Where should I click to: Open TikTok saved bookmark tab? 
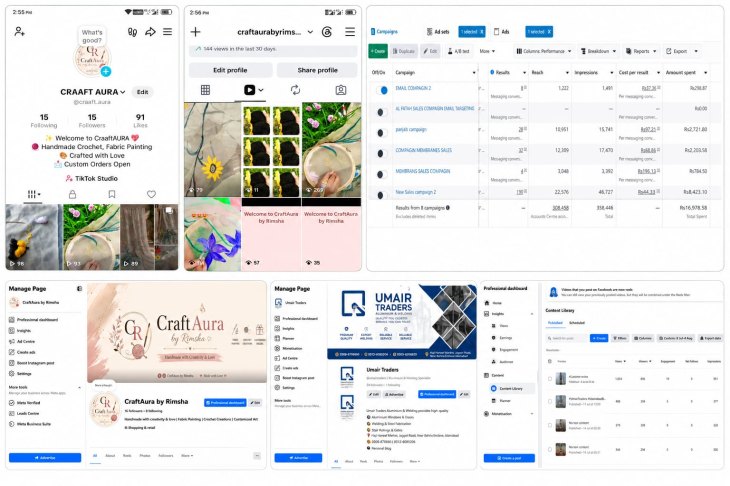[x=112, y=194]
